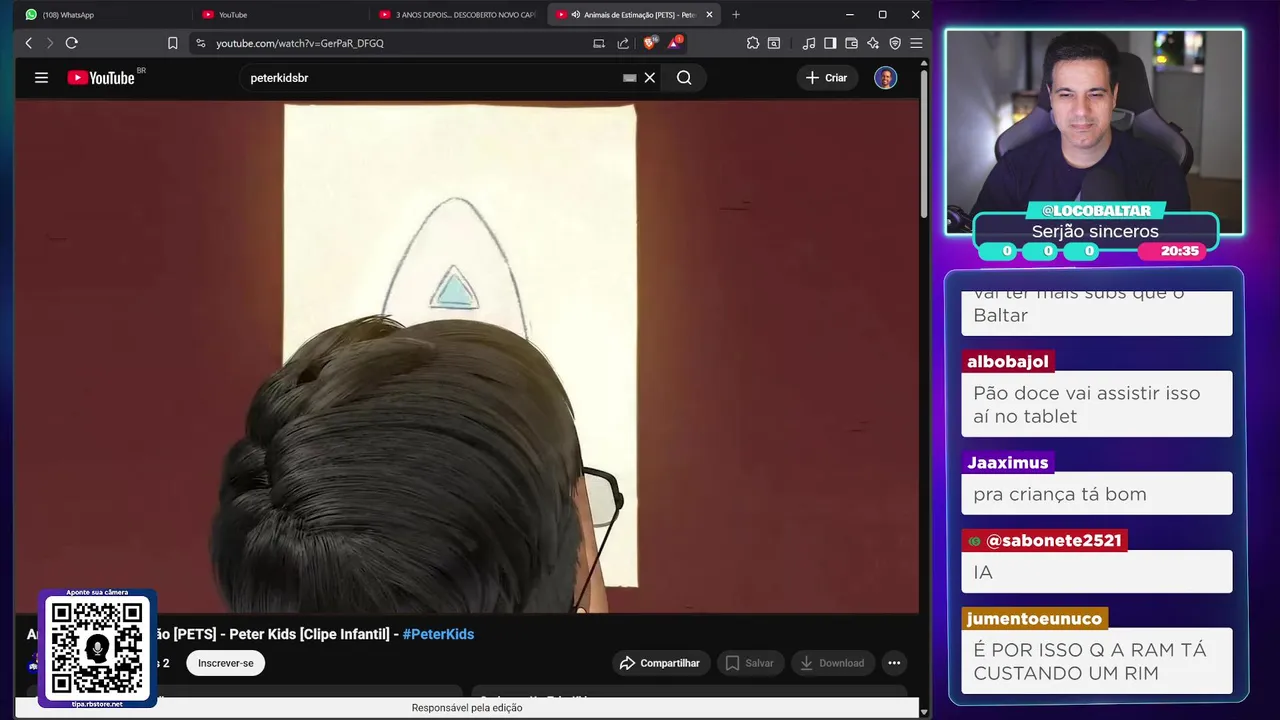Clear the search query text

pos(650,77)
